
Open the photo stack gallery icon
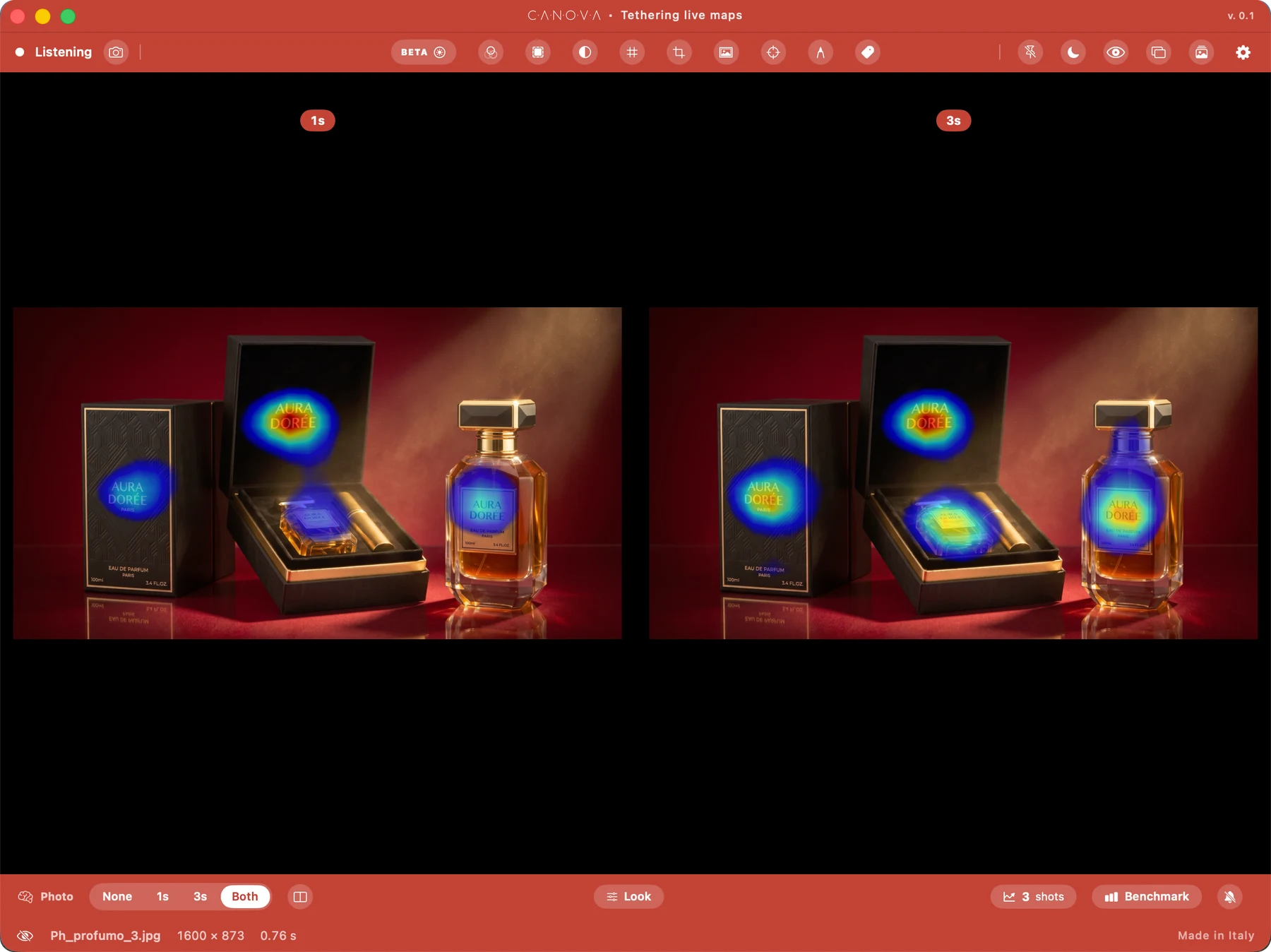(x=1201, y=52)
